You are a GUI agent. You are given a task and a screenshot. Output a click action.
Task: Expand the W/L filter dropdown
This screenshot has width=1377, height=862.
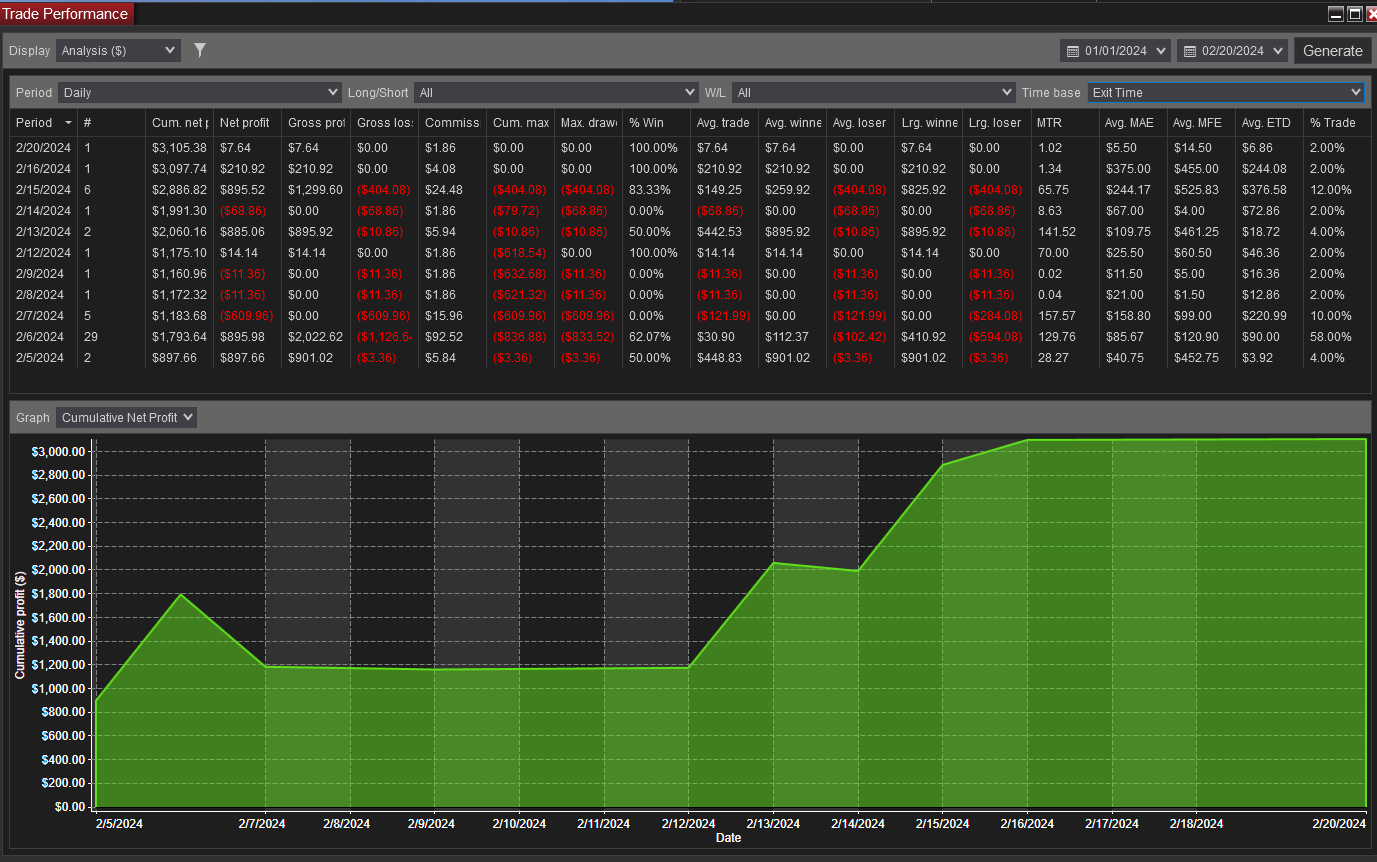coord(874,92)
